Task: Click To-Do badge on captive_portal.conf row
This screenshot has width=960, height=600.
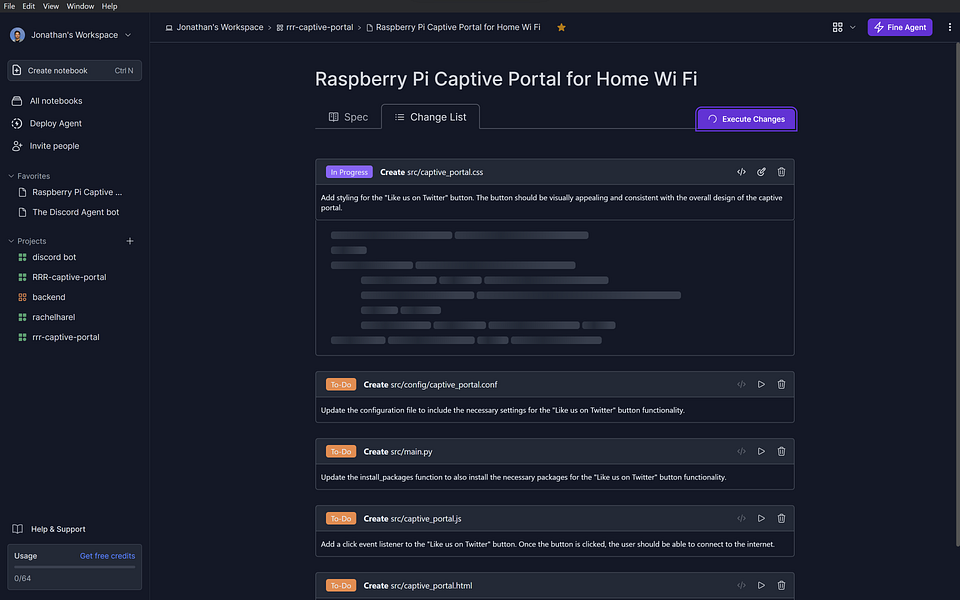Action: [341, 384]
